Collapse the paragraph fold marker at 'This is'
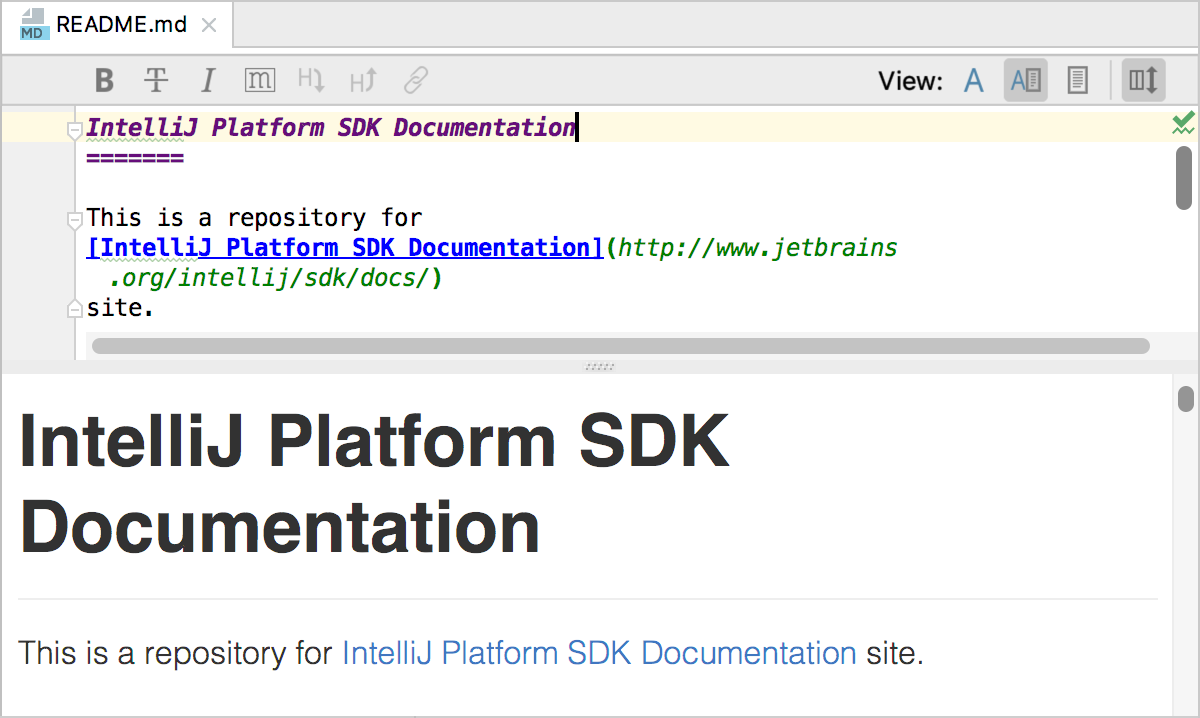The width and height of the screenshot is (1200, 718). [74, 219]
